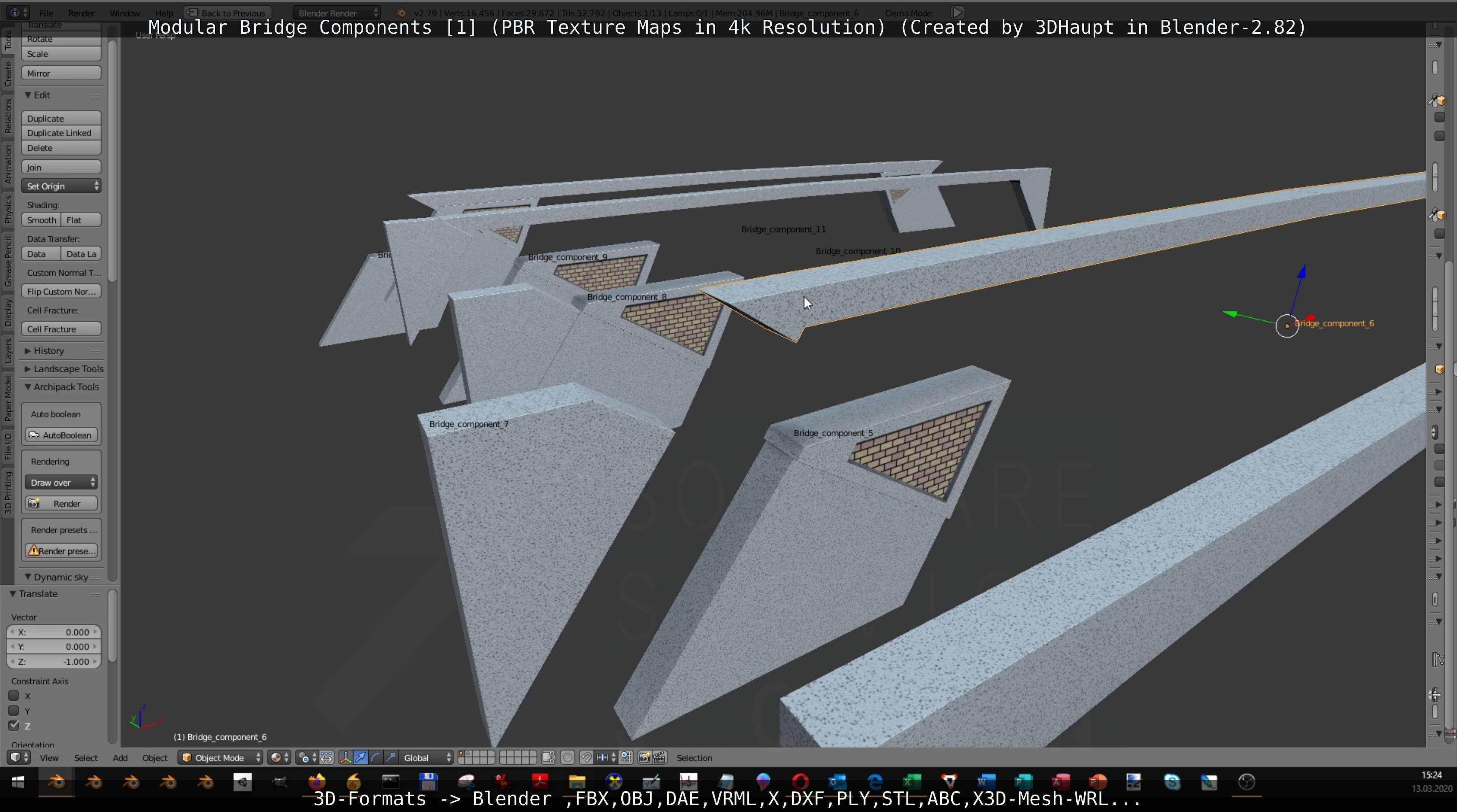
Task: Click OpenGL render active viewport camera icon
Action: 645,758
